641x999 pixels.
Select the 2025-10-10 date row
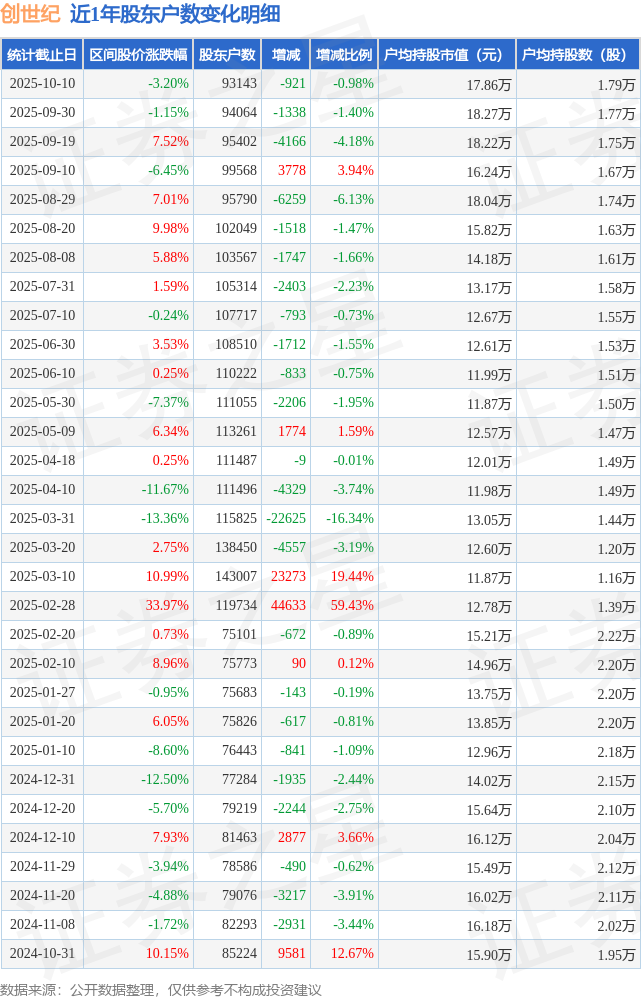pyautogui.click(x=42, y=84)
